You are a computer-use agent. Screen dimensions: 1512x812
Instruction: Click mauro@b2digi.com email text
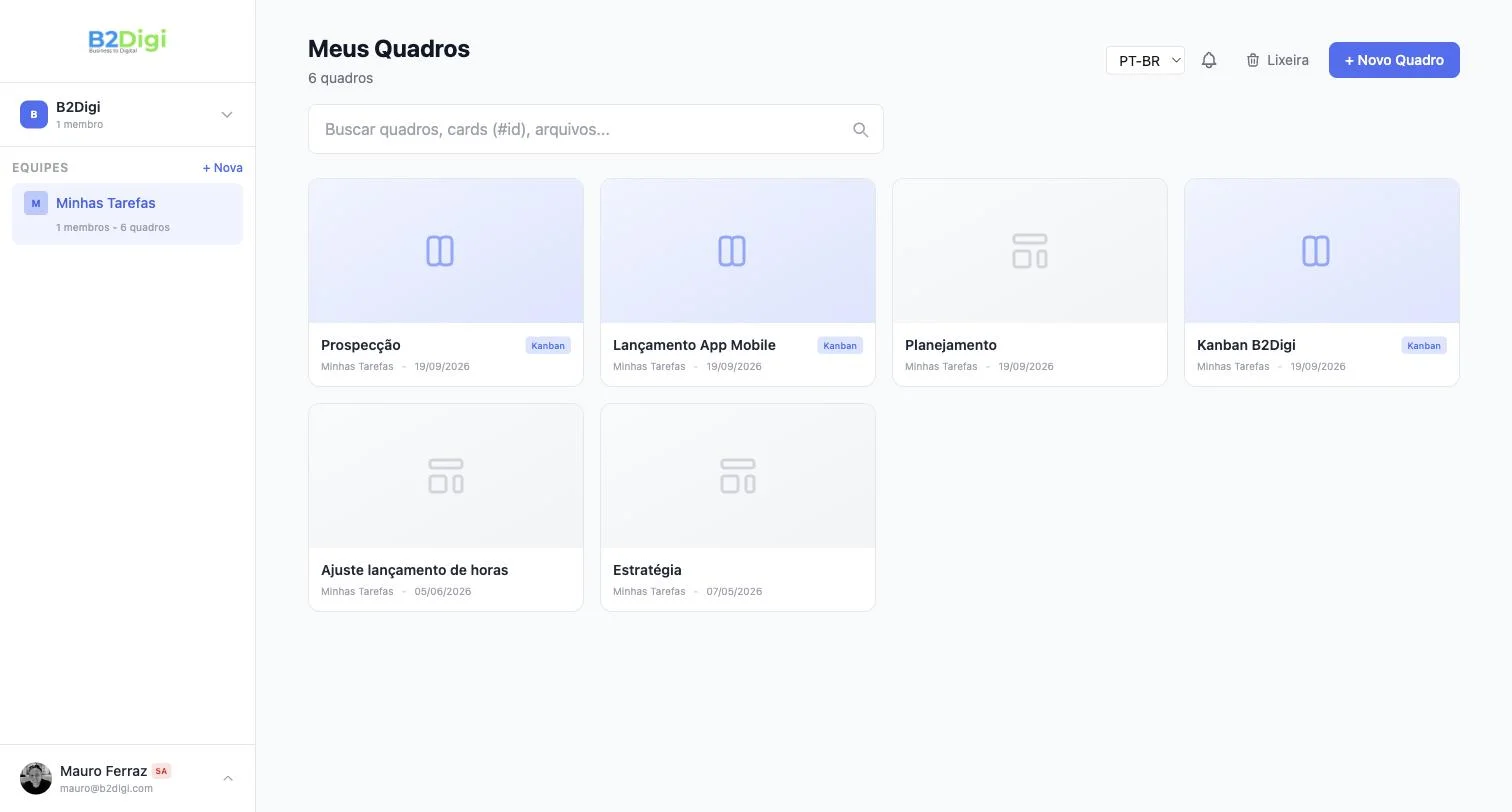tap(106, 788)
